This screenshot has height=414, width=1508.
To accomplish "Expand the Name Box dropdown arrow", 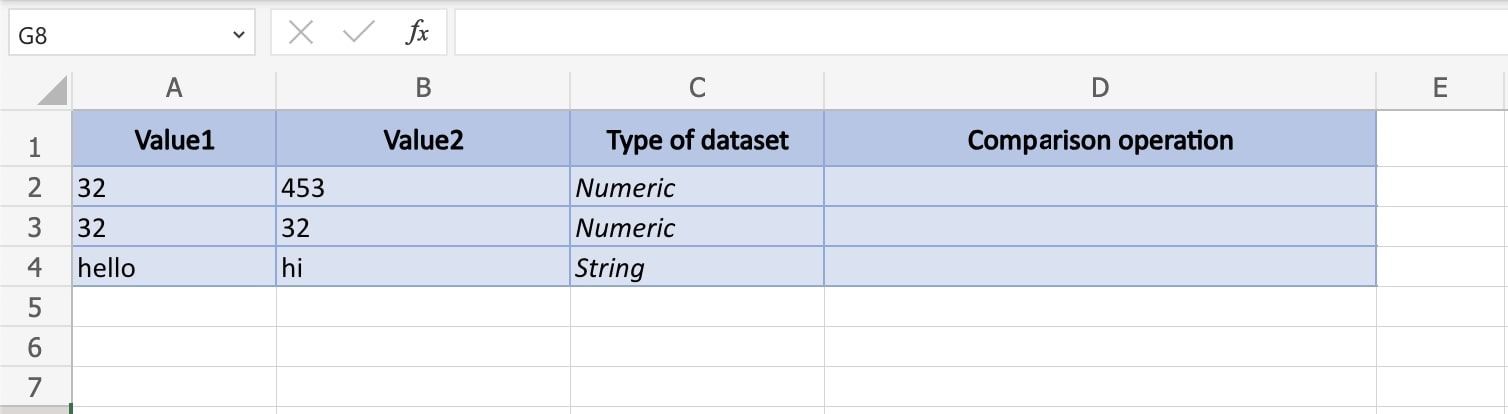I will point(238,36).
